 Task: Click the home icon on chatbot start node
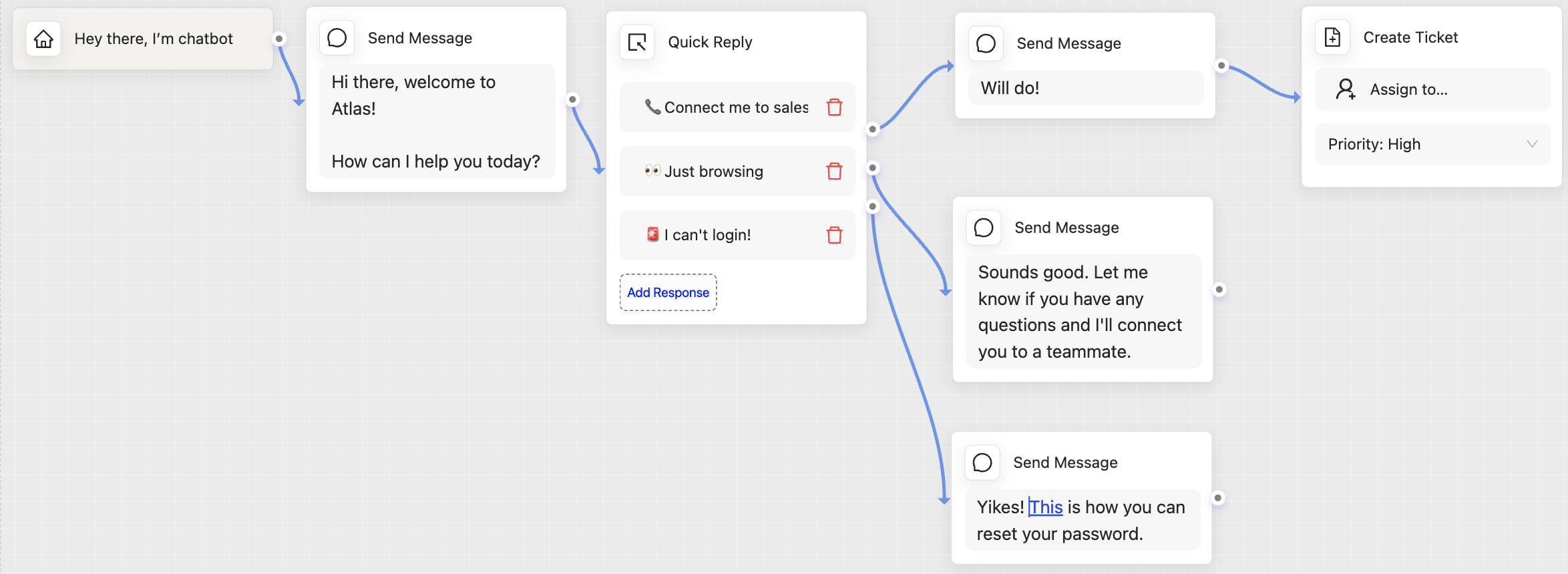[x=43, y=39]
